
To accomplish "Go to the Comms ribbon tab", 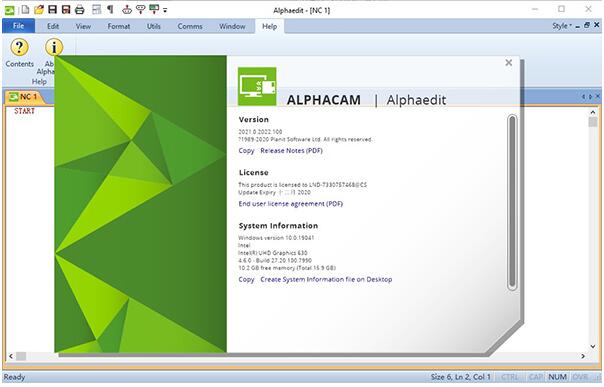I will 190,26.
